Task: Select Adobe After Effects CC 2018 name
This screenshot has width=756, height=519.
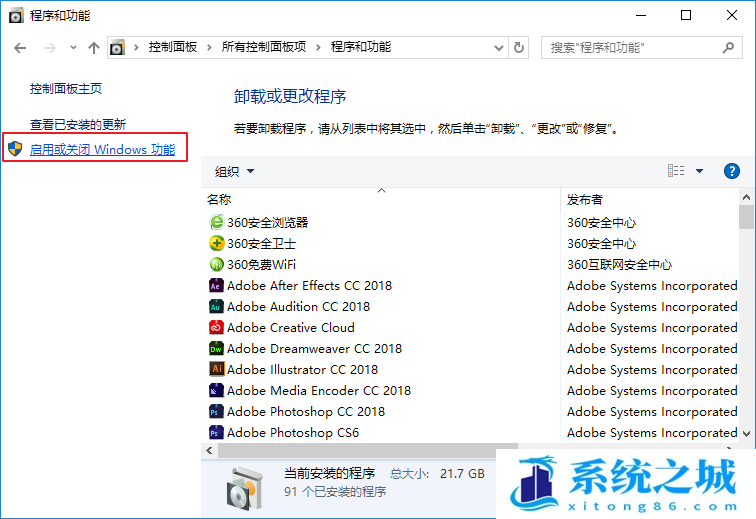Action: pyautogui.click(x=310, y=286)
